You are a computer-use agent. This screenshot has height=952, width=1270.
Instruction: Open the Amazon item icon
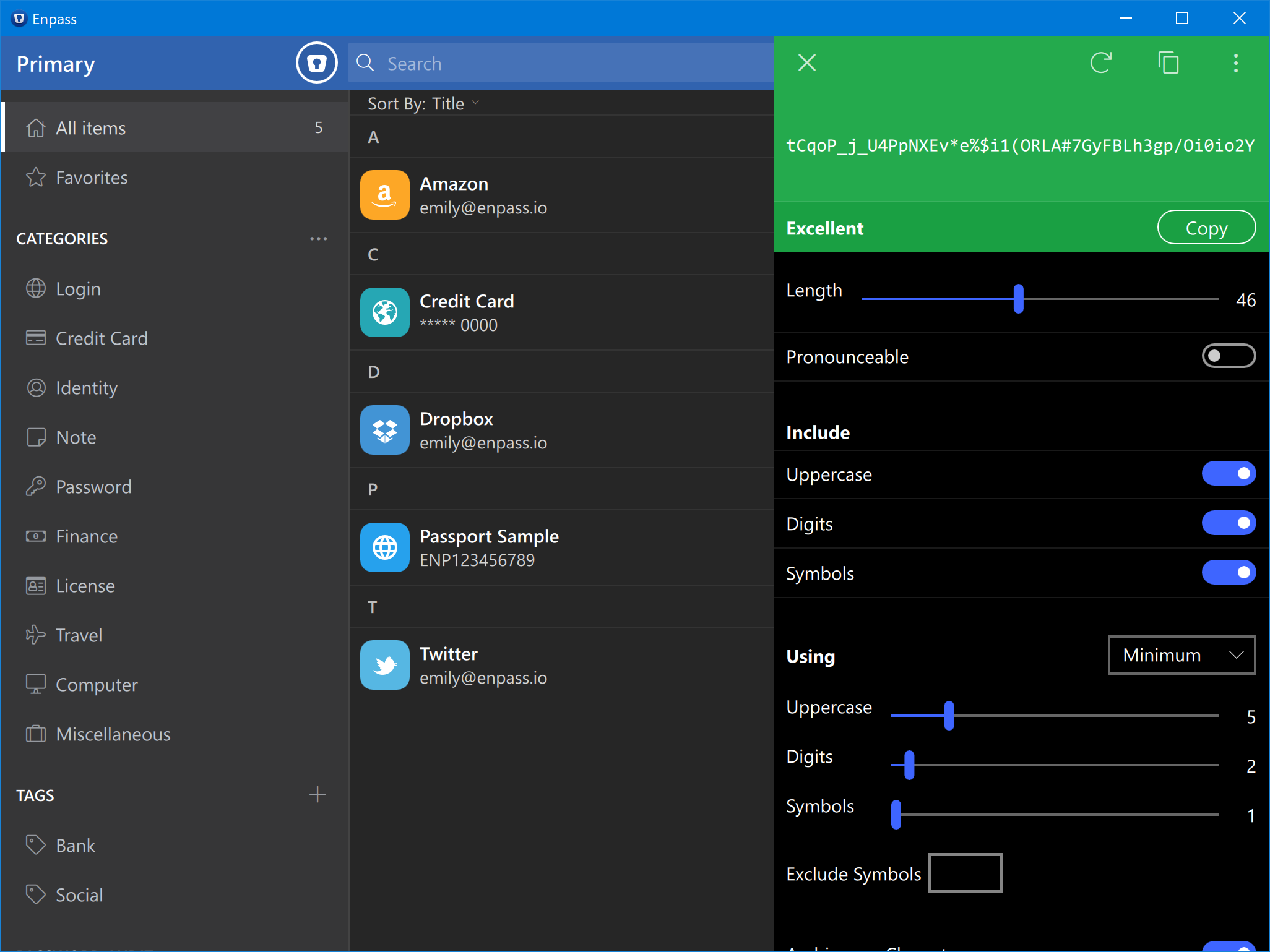[x=384, y=195]
